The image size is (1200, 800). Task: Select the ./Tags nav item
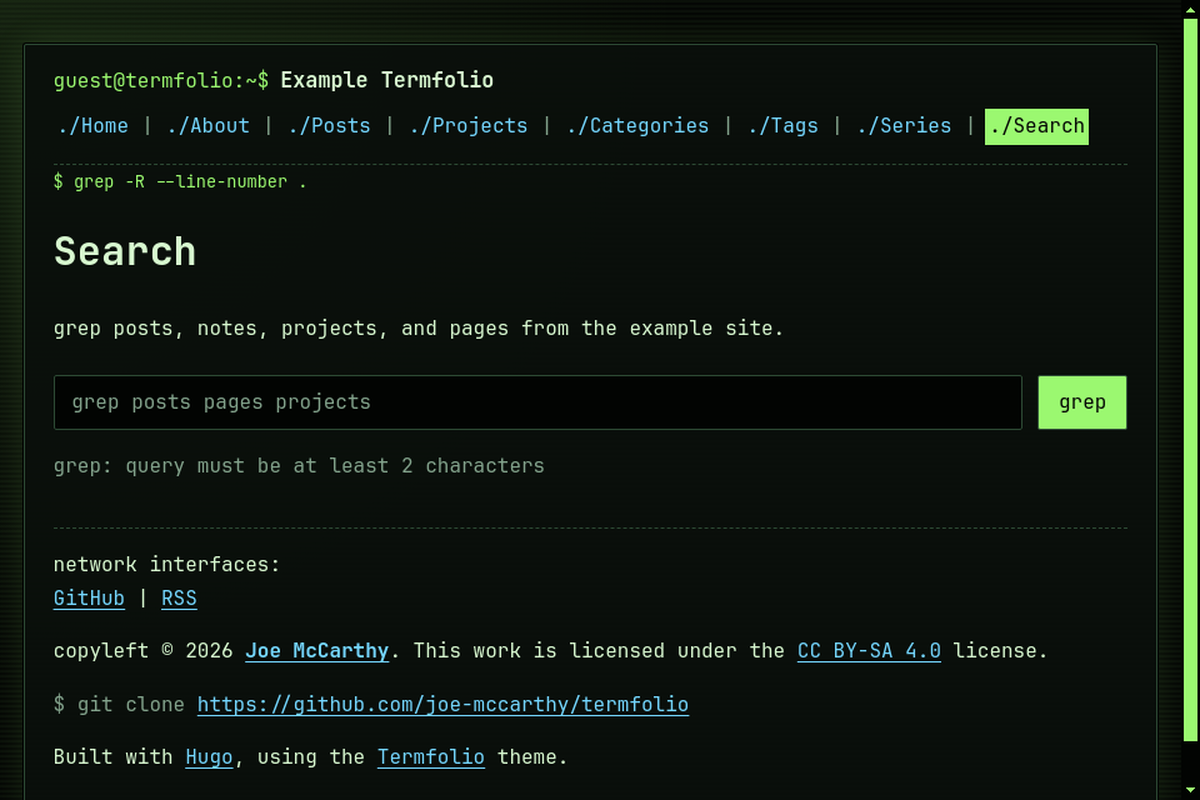pyautogui.click(x=782, y=126)
